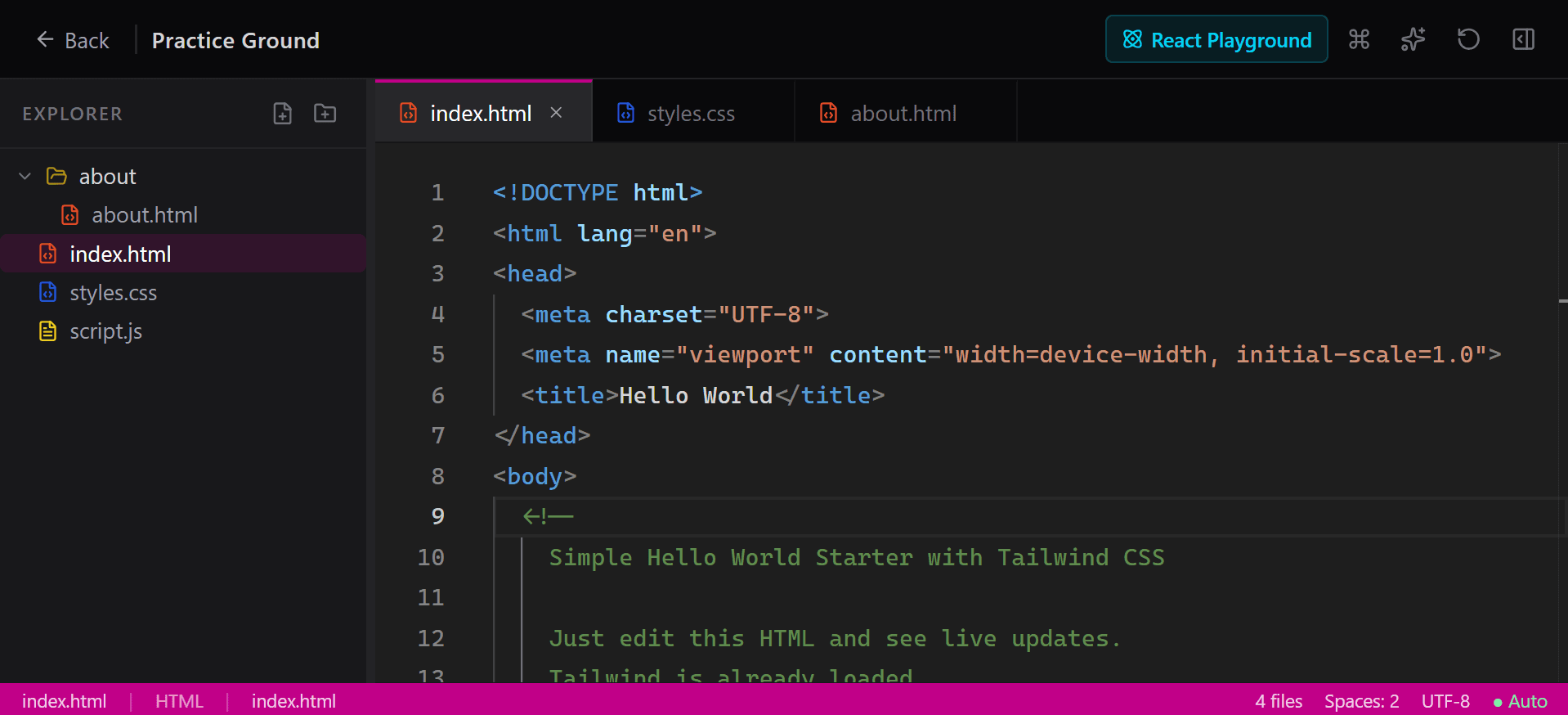Click the editor scrollbar marker on the right
Screen dimensions: 1568x715
pyautogui.click(x=1562, y=301)
